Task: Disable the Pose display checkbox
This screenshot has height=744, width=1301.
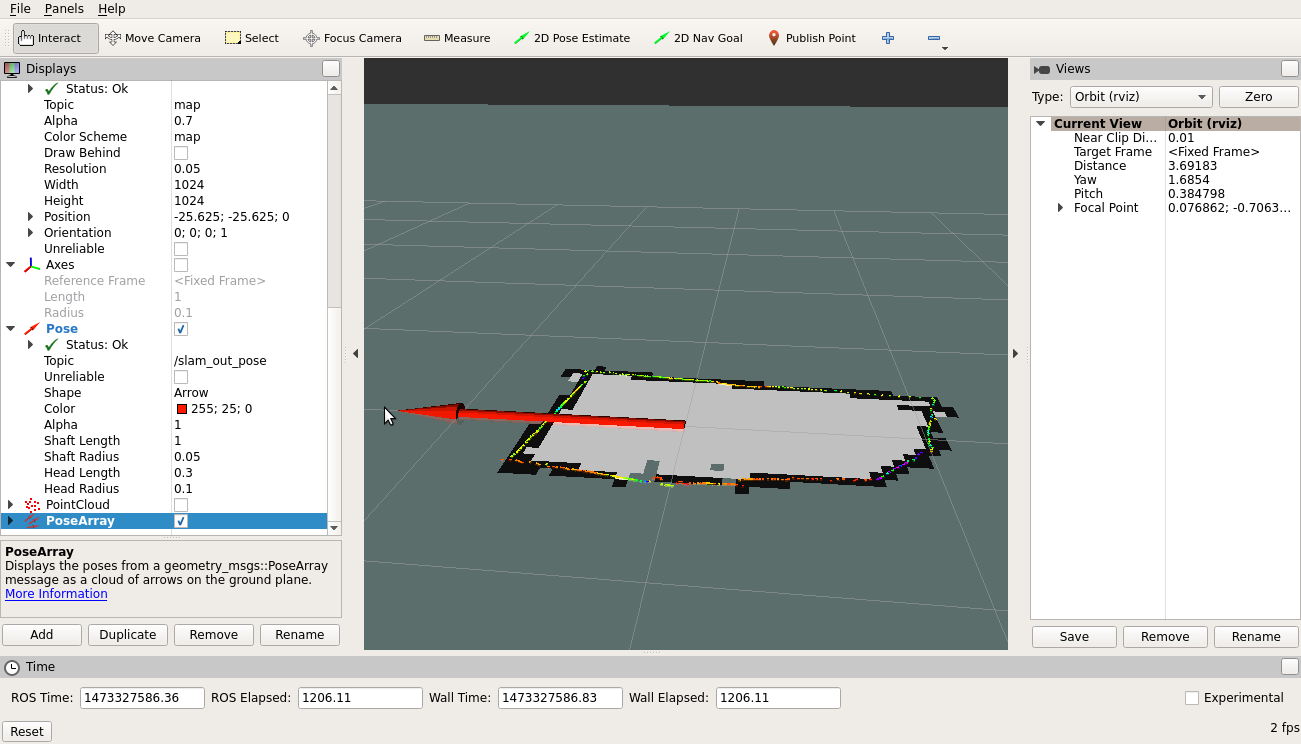Action: coord(181,329)
